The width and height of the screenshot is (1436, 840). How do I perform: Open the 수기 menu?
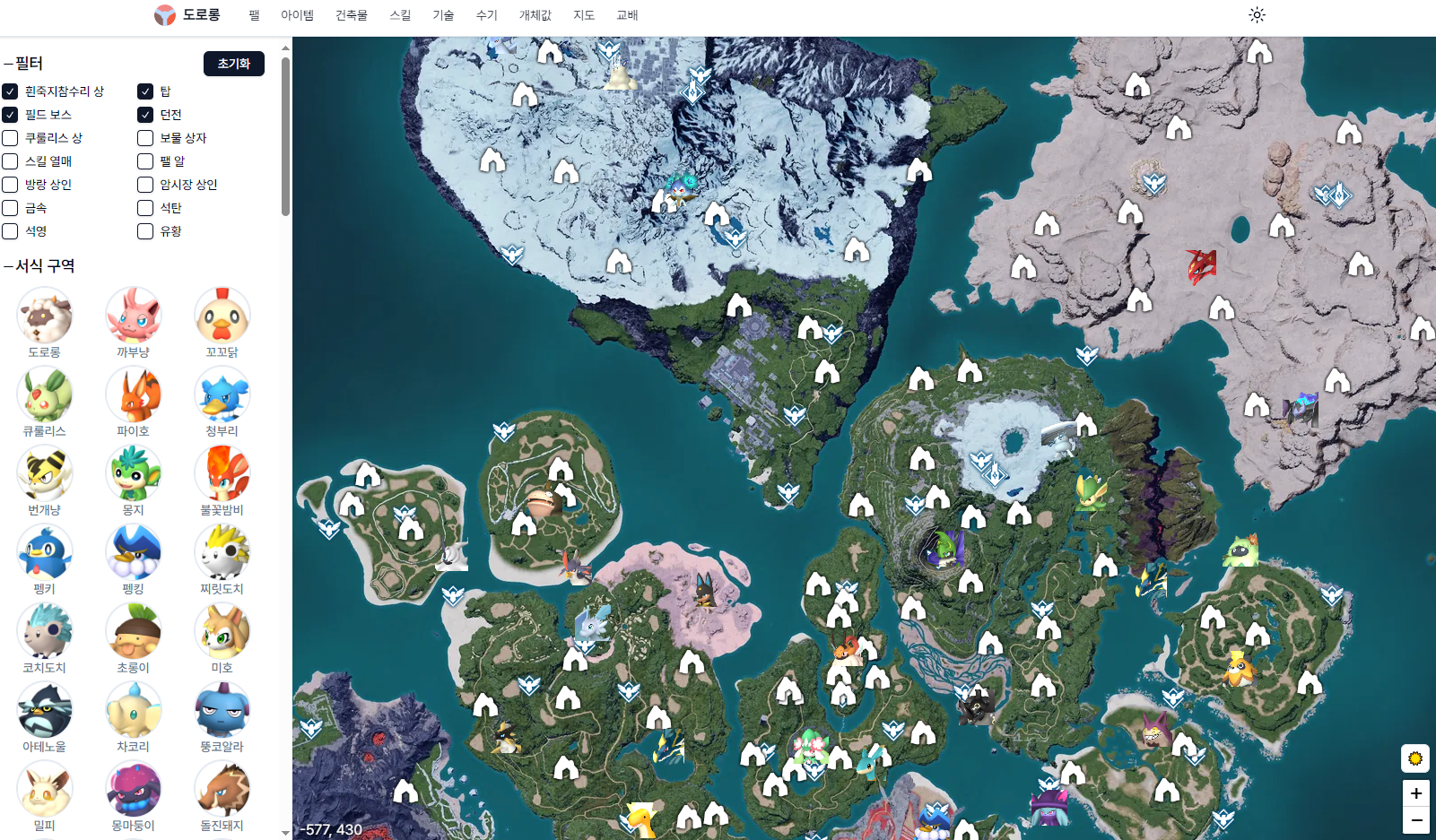click(x=486, y=15)
